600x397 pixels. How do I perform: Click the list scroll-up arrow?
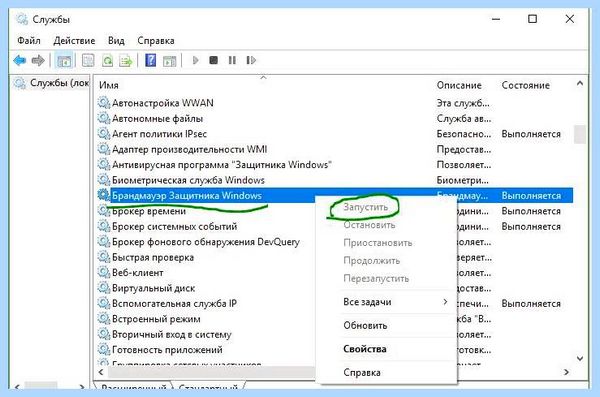580,83
